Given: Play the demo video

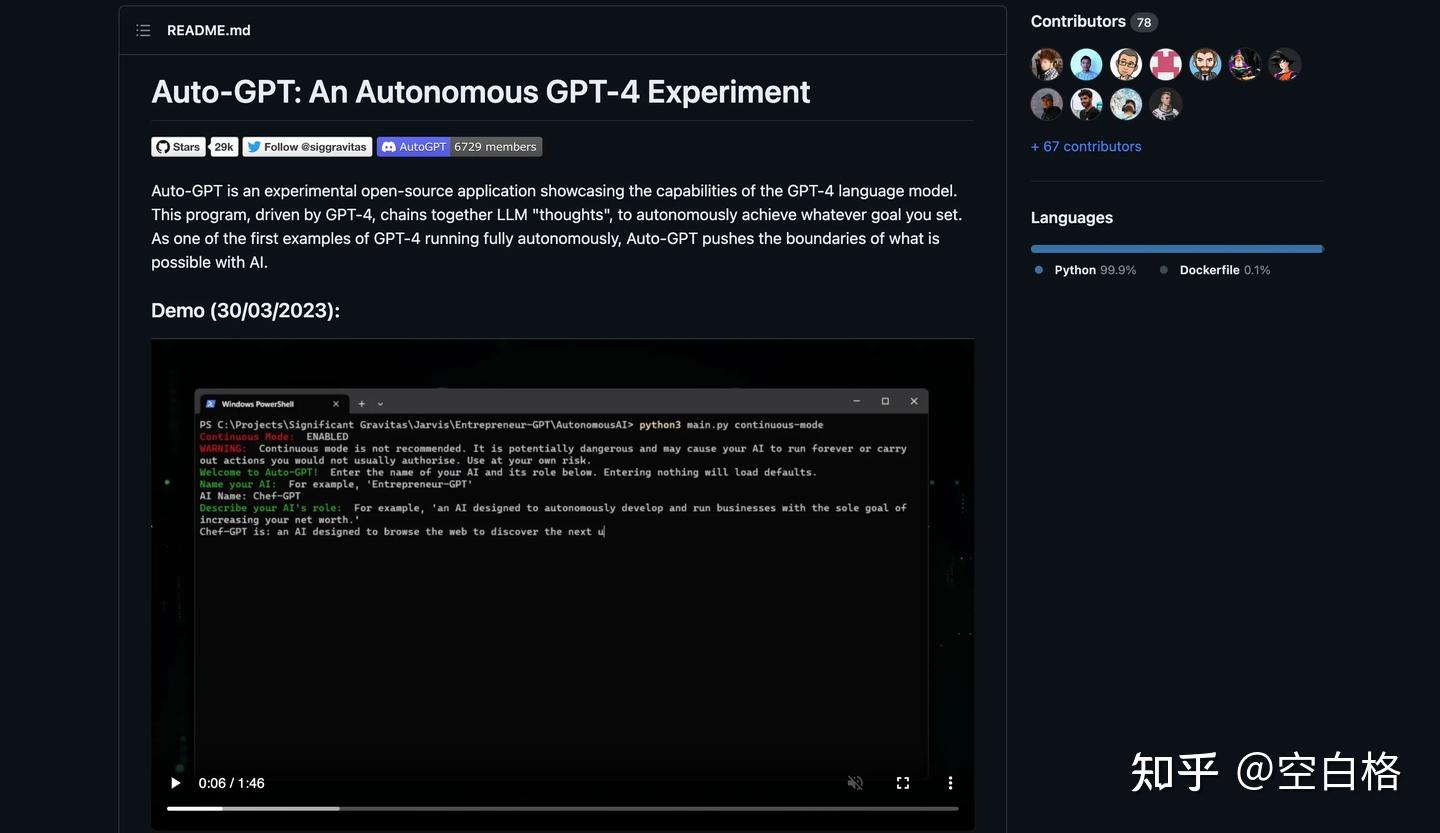Looking at the screenshot, I should click(175, 783).
